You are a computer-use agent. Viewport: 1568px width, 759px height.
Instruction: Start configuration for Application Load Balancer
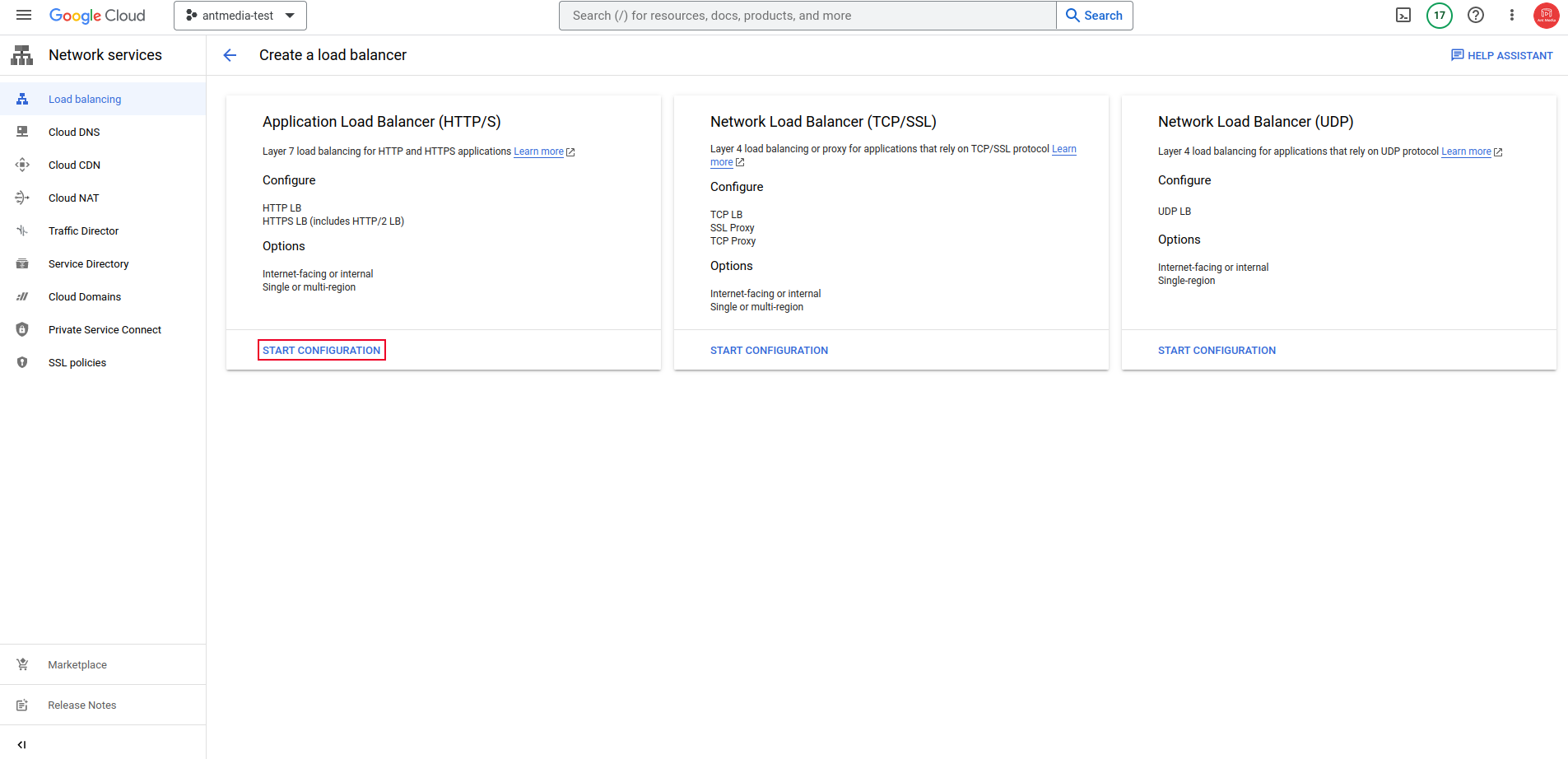point(322,350)
